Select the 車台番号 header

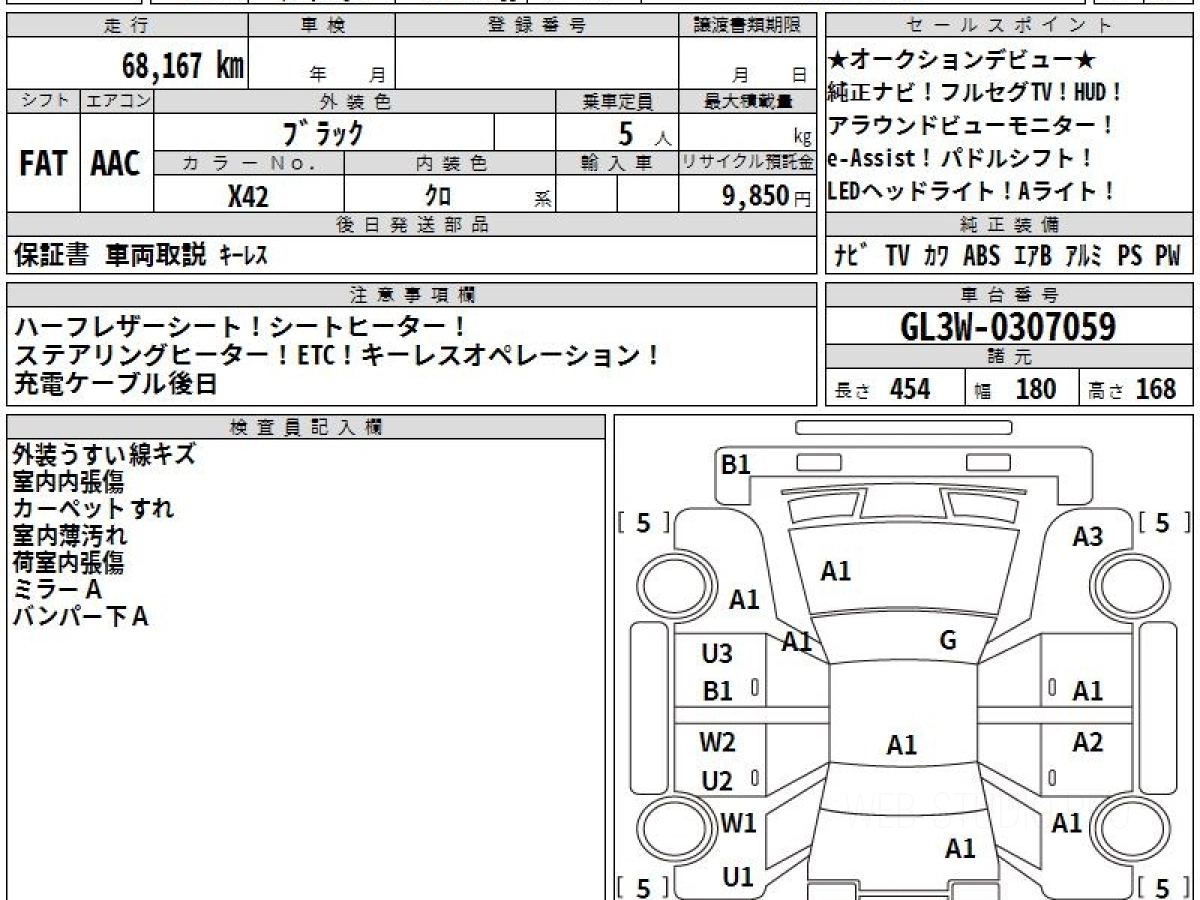point(1010,294)
